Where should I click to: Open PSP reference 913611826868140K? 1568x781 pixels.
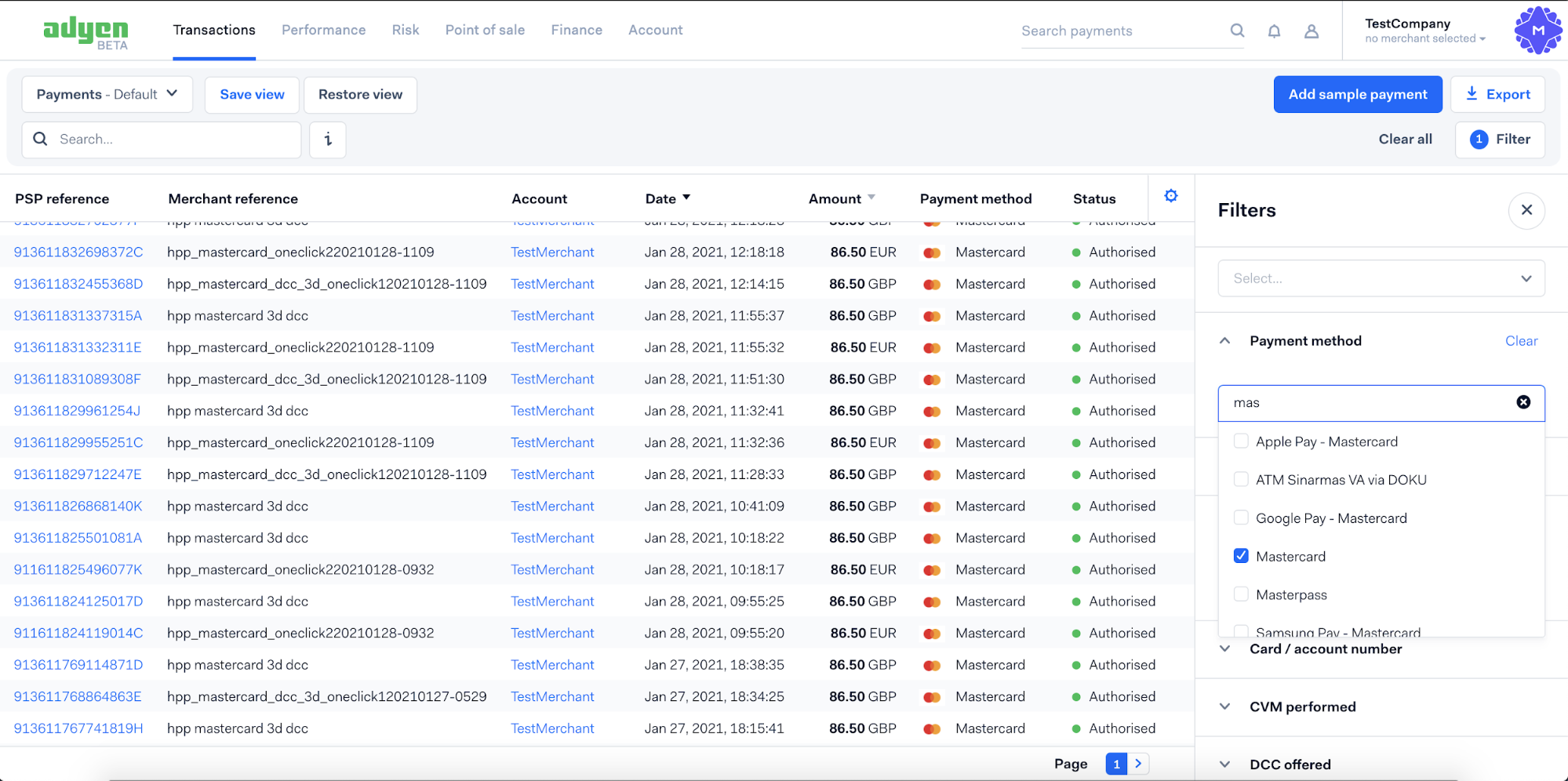(x=78, y=507)
